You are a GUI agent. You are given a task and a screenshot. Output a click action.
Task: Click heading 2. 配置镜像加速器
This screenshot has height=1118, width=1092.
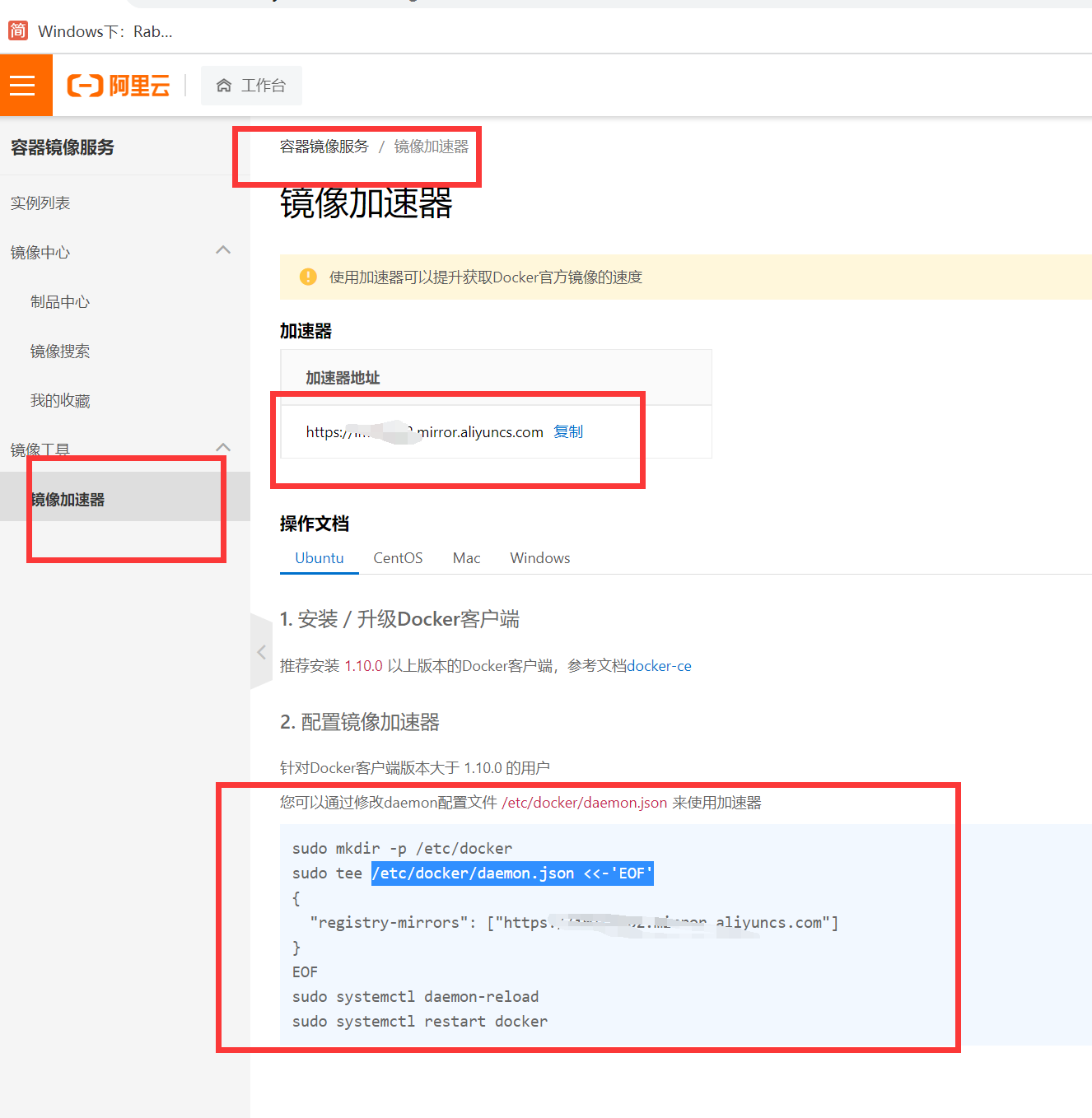click(x=360, y=722)
